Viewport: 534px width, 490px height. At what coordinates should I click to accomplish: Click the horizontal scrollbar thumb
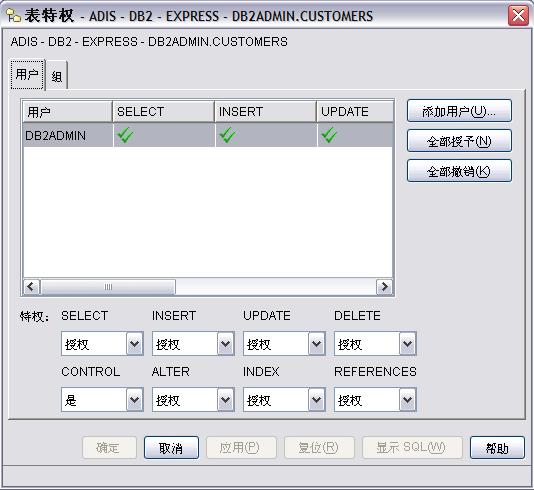(x=108, y=287)
